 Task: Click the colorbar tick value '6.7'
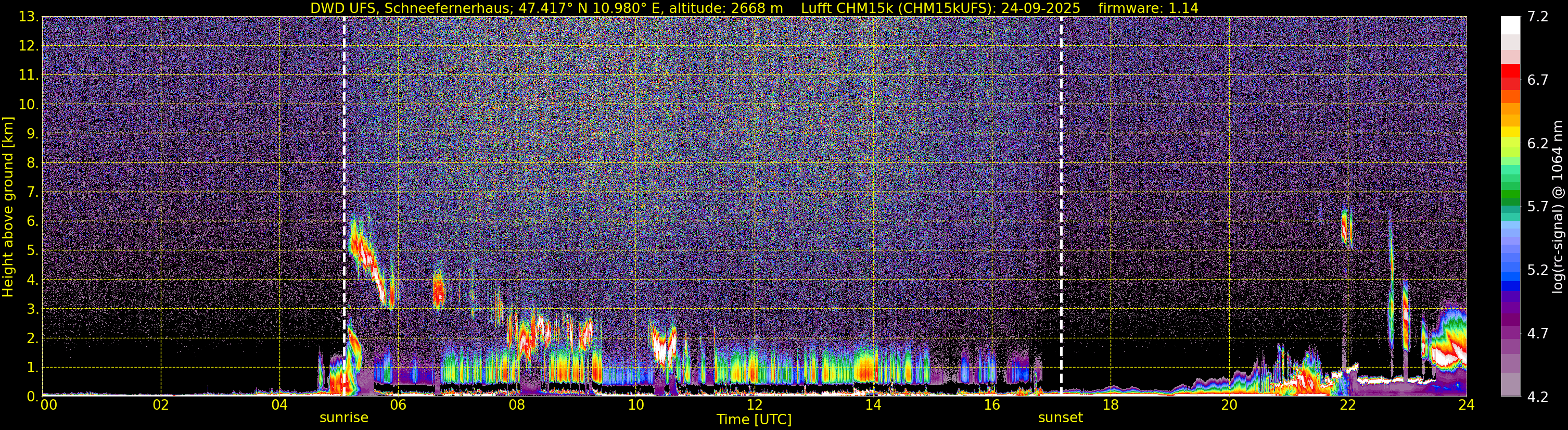pos(1538,80)
